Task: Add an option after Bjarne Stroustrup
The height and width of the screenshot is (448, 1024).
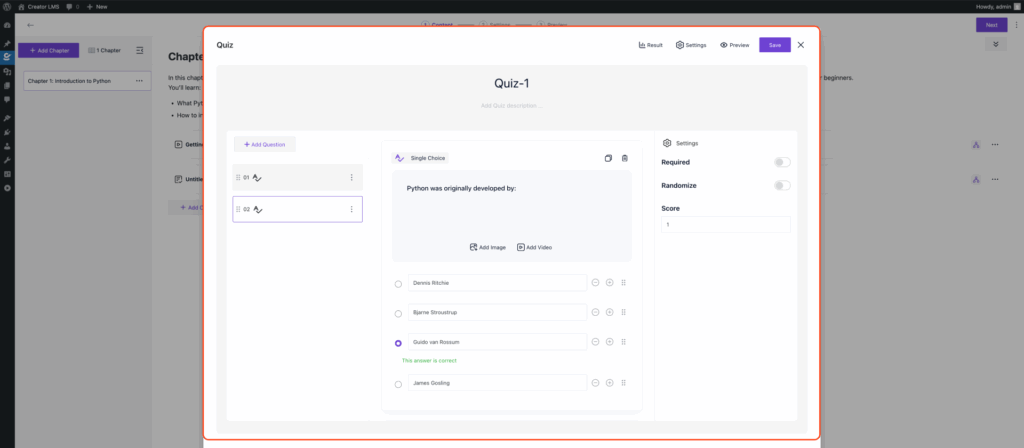Action: tap(609, 313)
